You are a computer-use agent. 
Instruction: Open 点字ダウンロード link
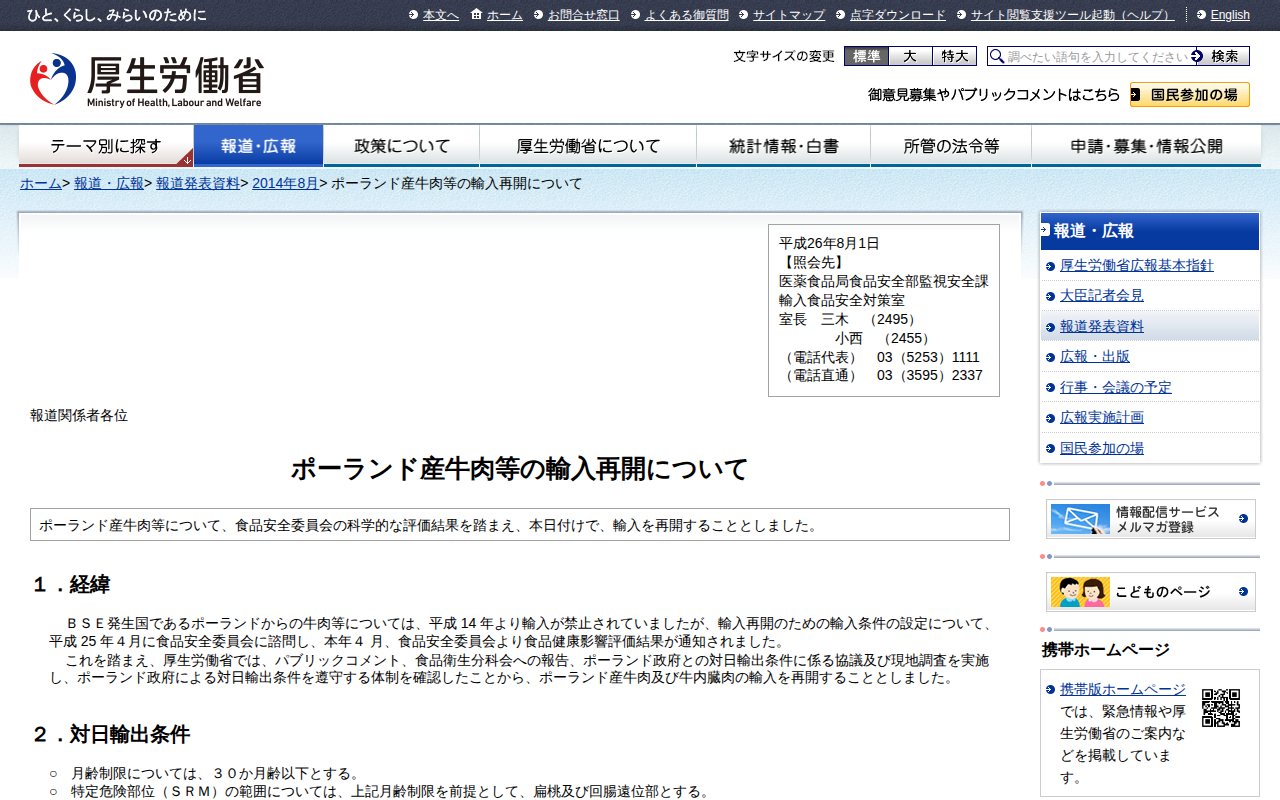898,15
